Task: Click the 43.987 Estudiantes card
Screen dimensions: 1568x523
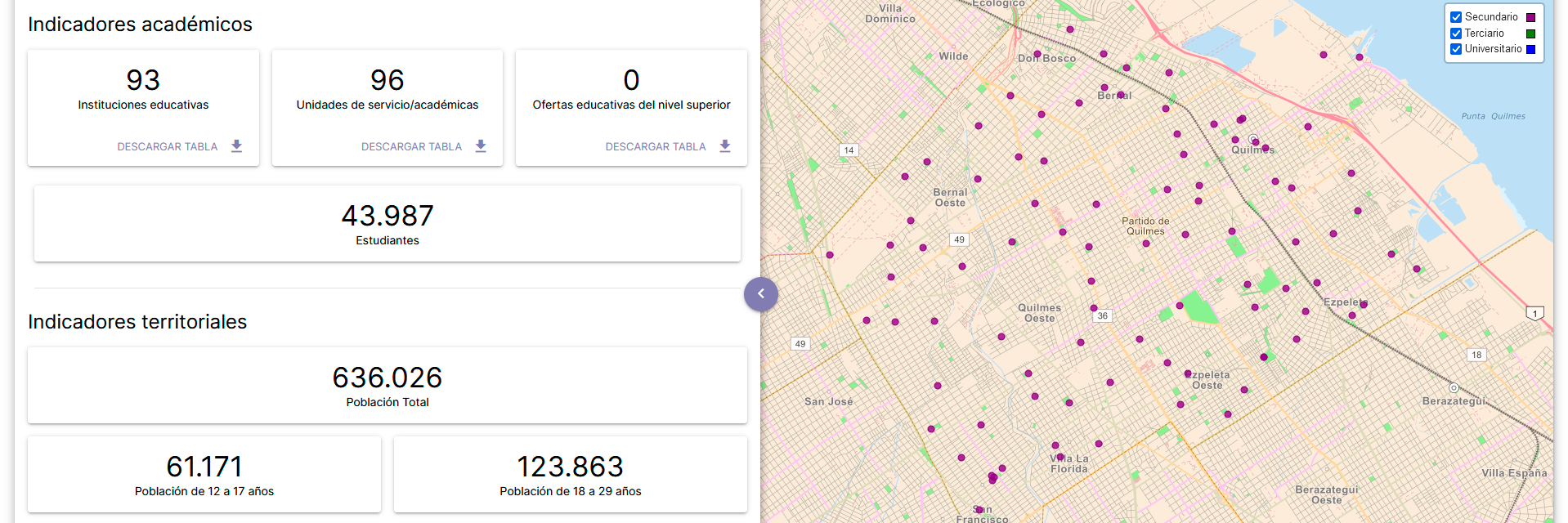Action: [x=387, y=224]
